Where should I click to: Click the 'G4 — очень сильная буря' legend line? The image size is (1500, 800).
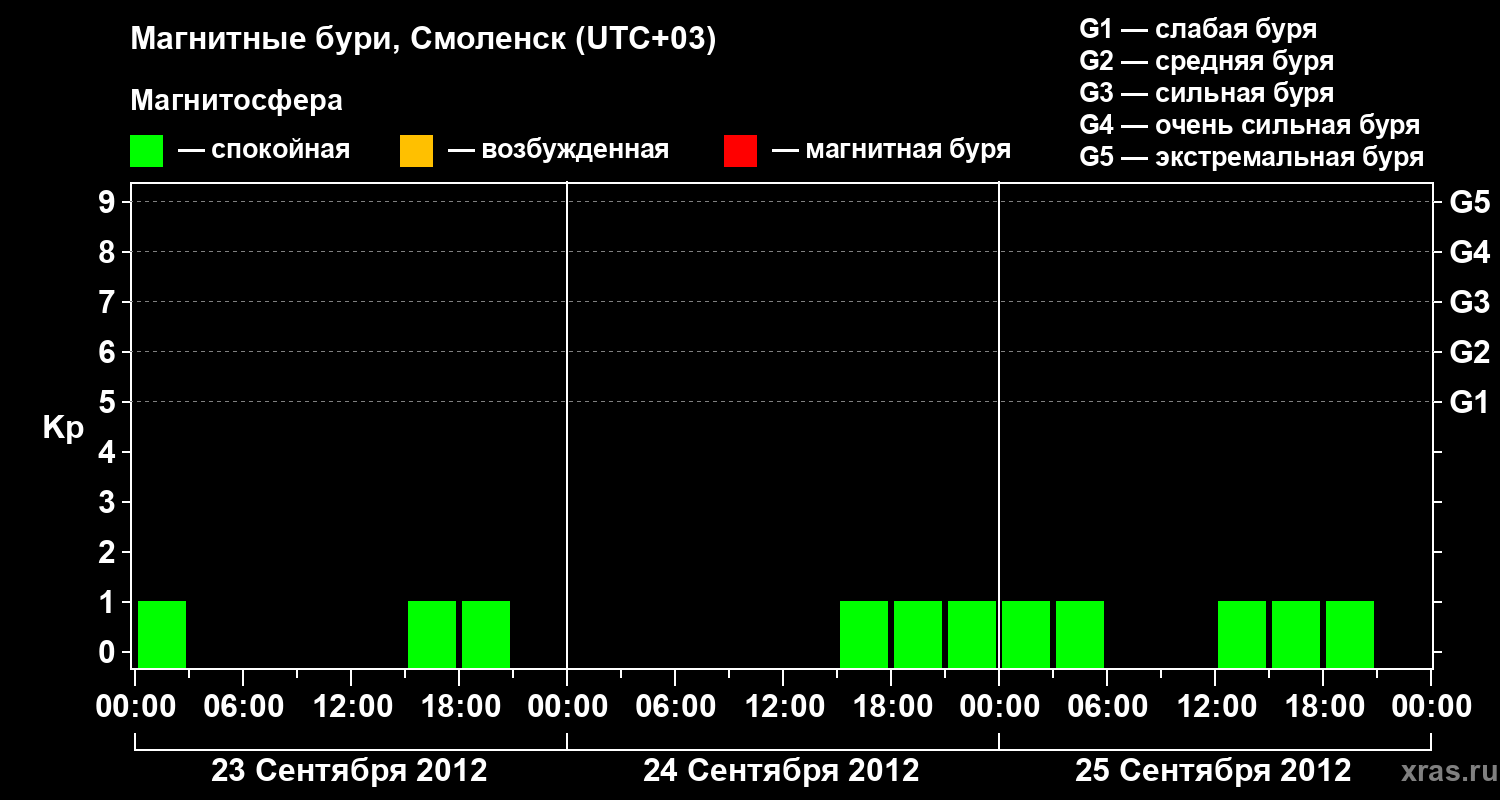pyautogui.click(x=1250, y=125)
